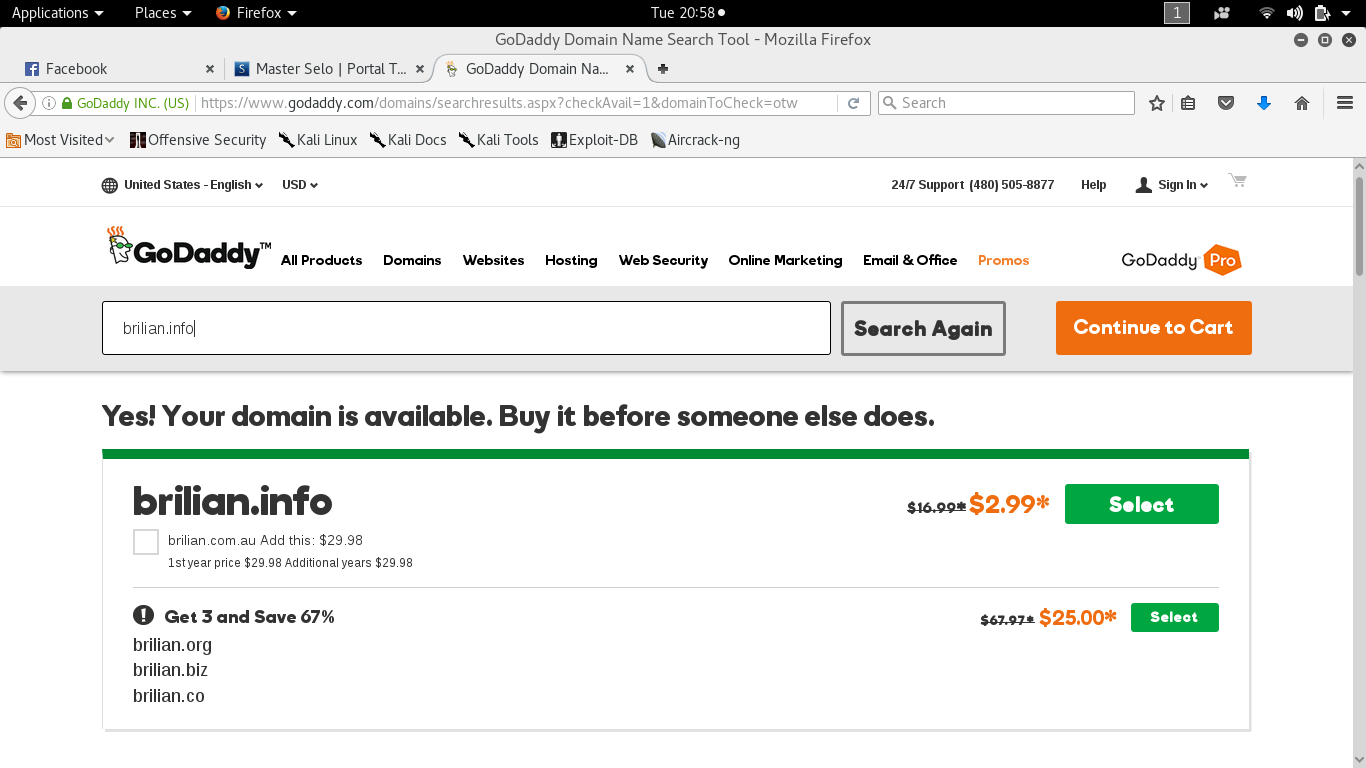
Task: Select brilian.info for $2.99
Action: tap(1141, 504)
